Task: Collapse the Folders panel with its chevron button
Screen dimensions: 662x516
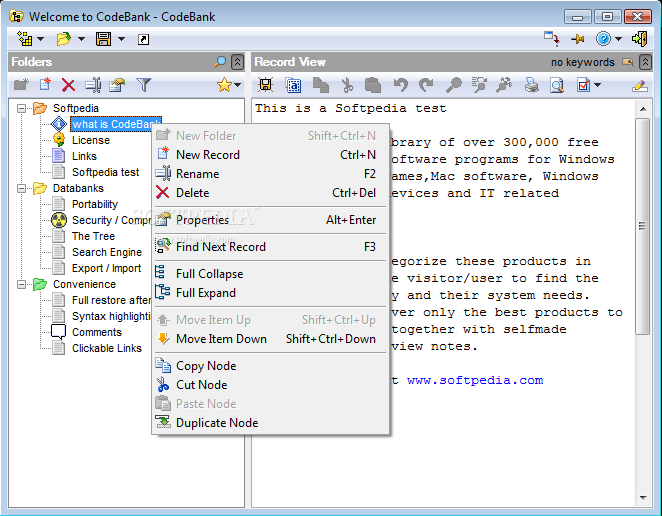Action: pyautogui.click(x=238, y=62)
